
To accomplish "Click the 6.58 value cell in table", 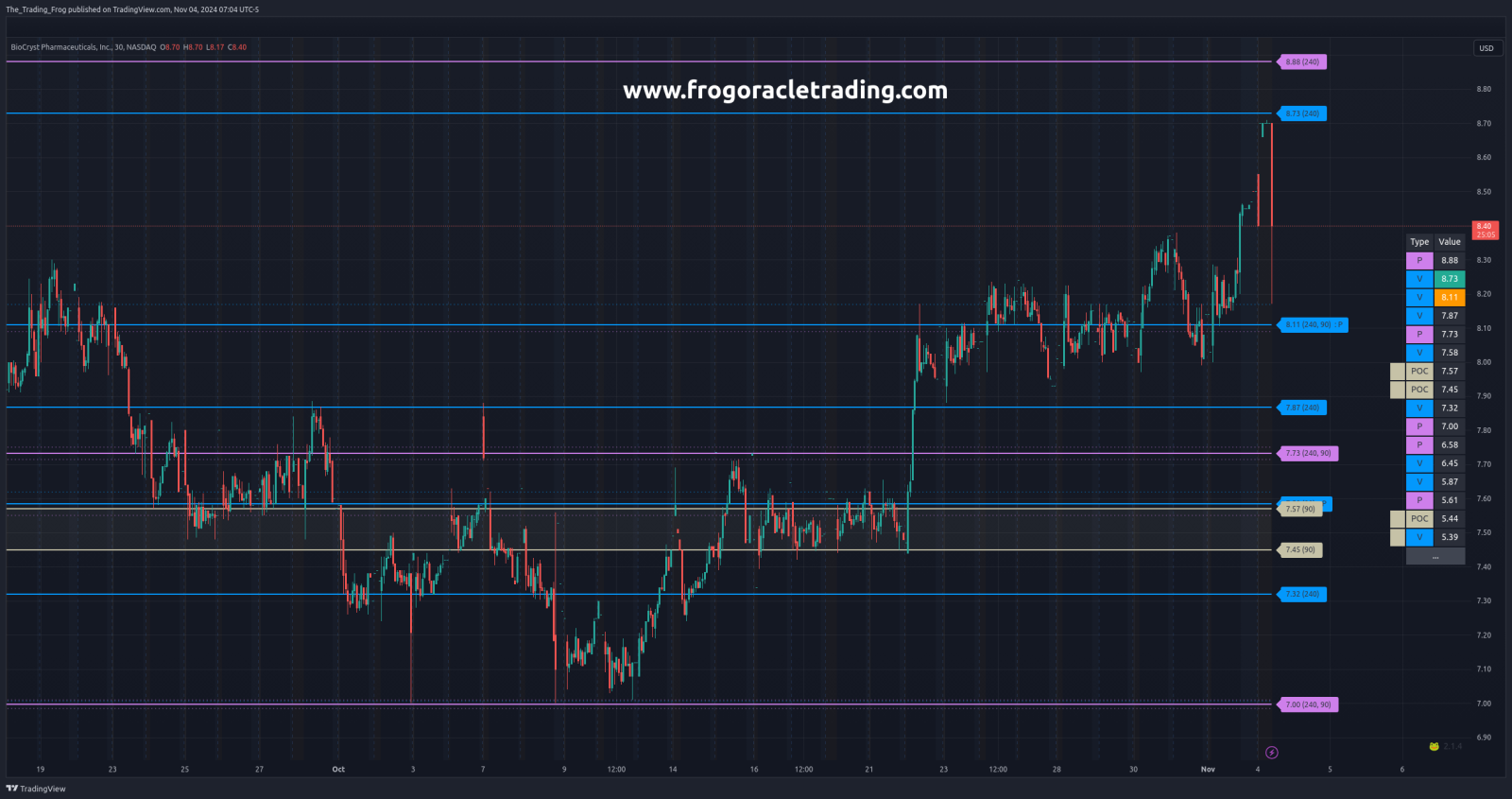I will pyautogui.click(x=1450, y=445).
